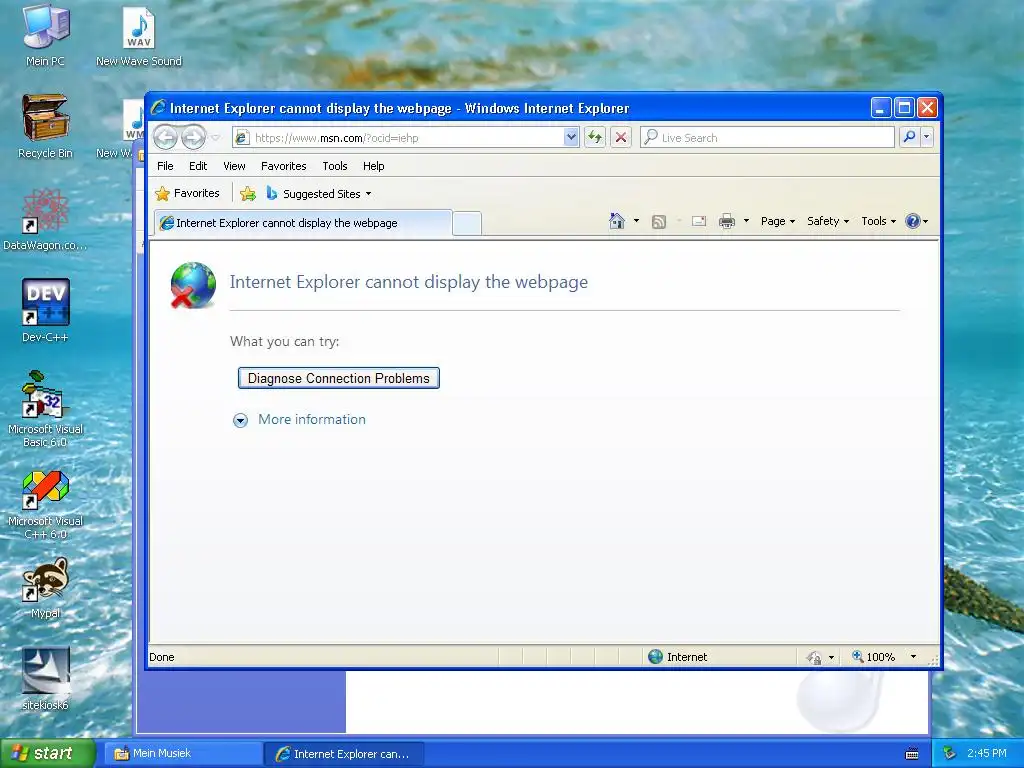The image size is (1024, 768).
Task: Open the Home button dropdown arrow
Action: (636, 221)
